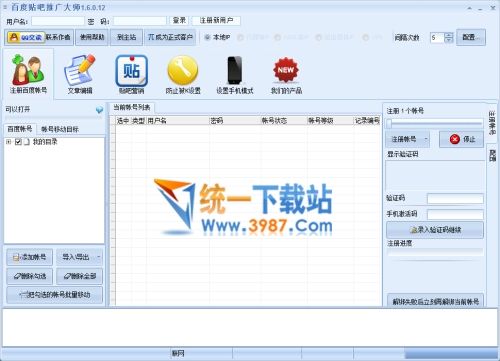Click the 添加帐号 button
Screen dimensions: 500x361
[29, 257]
